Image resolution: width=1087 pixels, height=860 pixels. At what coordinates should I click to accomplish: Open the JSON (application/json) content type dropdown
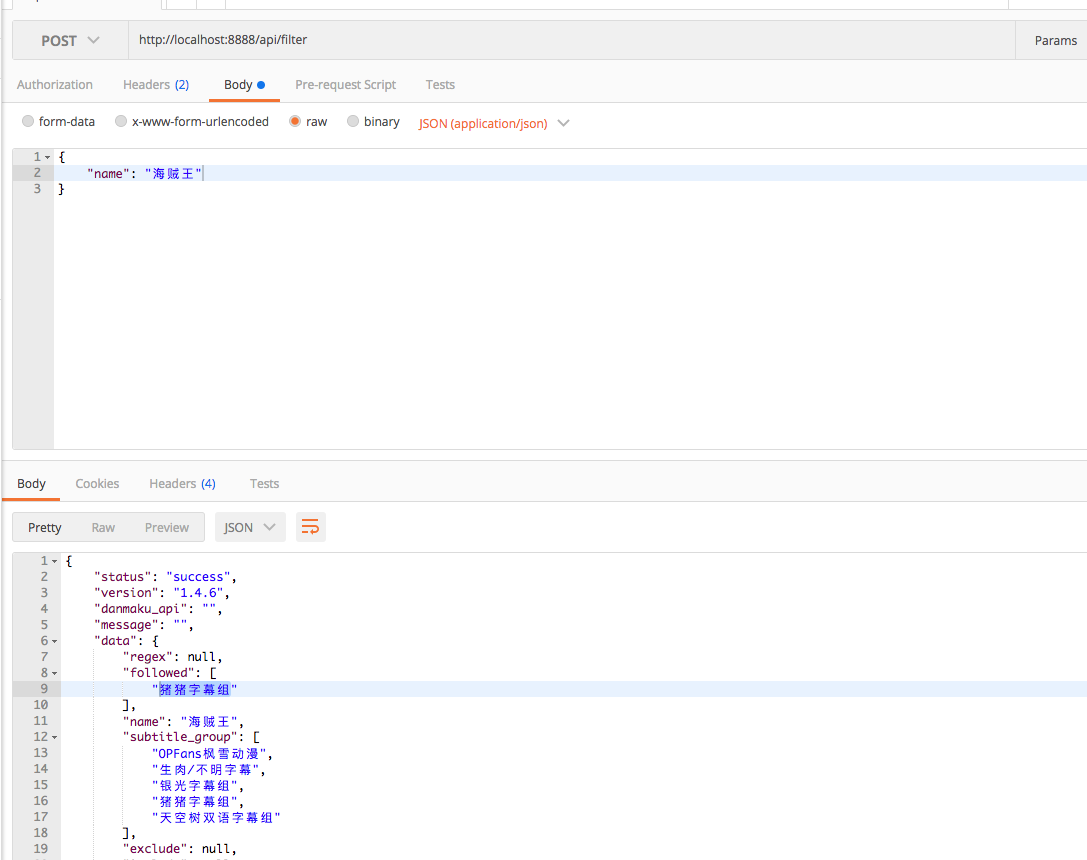(494, 123)
